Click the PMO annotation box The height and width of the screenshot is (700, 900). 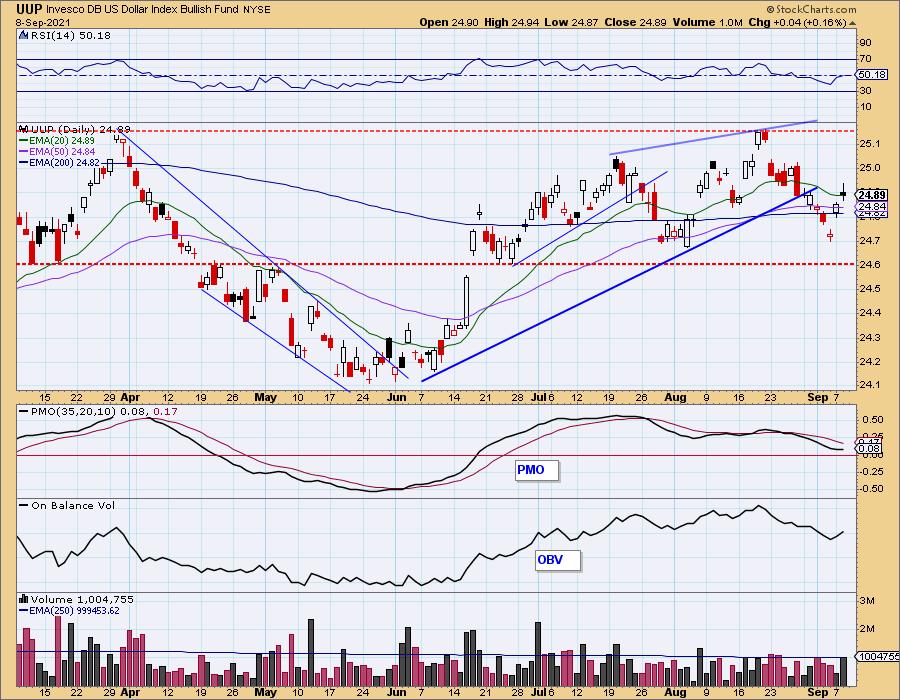coord(537,470)
